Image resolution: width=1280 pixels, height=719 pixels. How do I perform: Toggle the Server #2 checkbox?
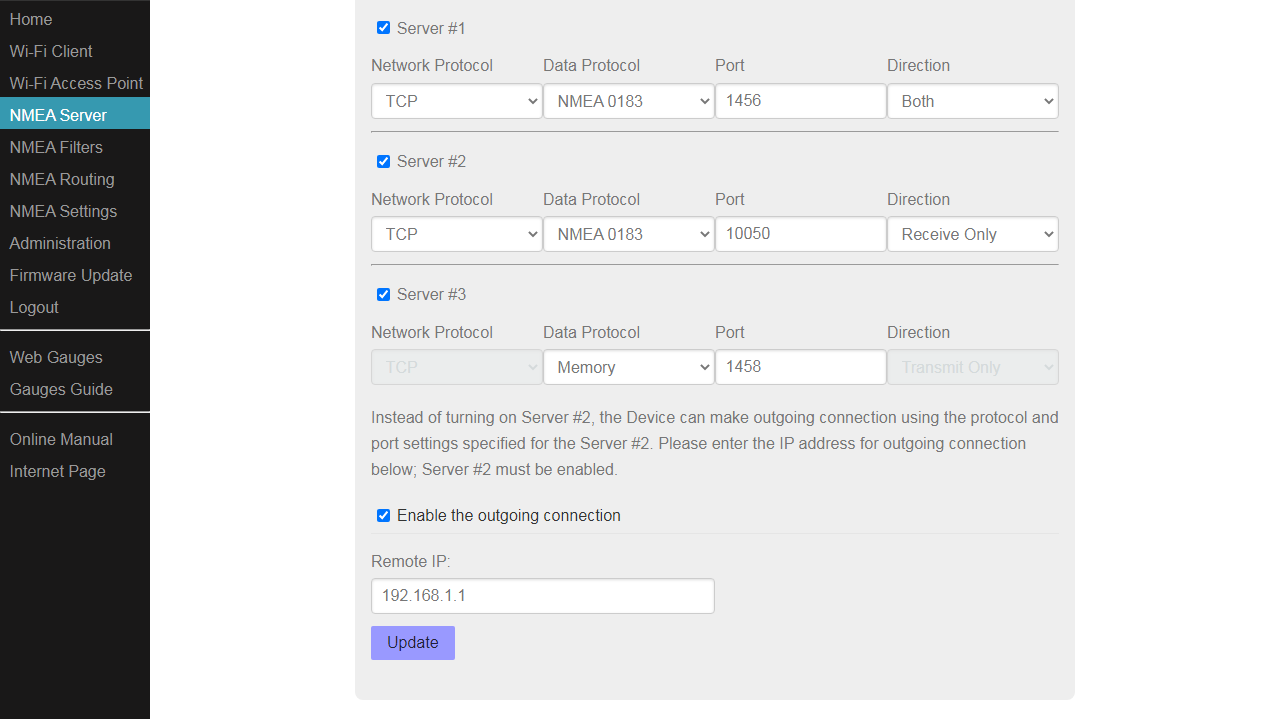coord(383,161)
